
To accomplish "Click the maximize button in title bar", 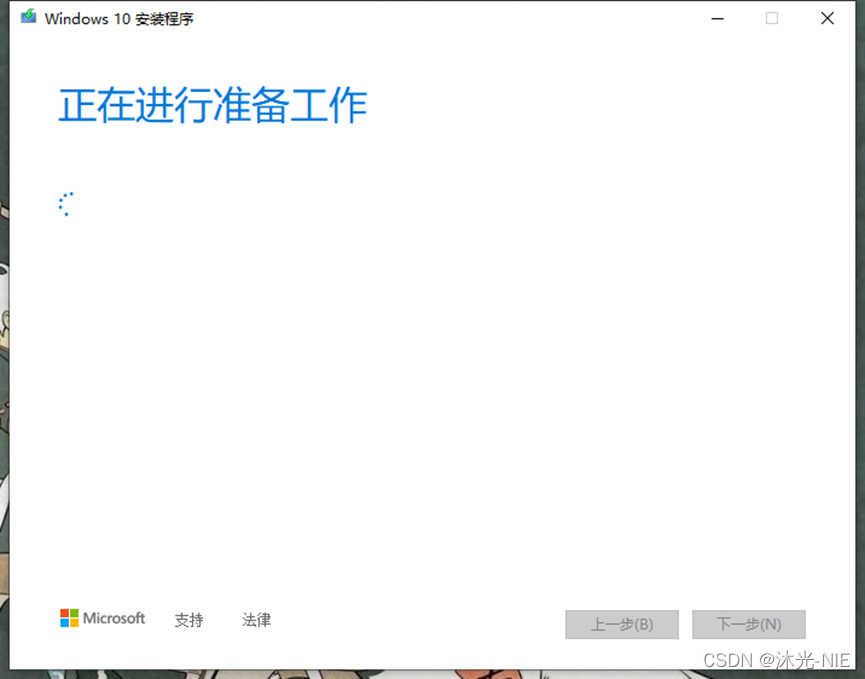I will click(772, 19).
